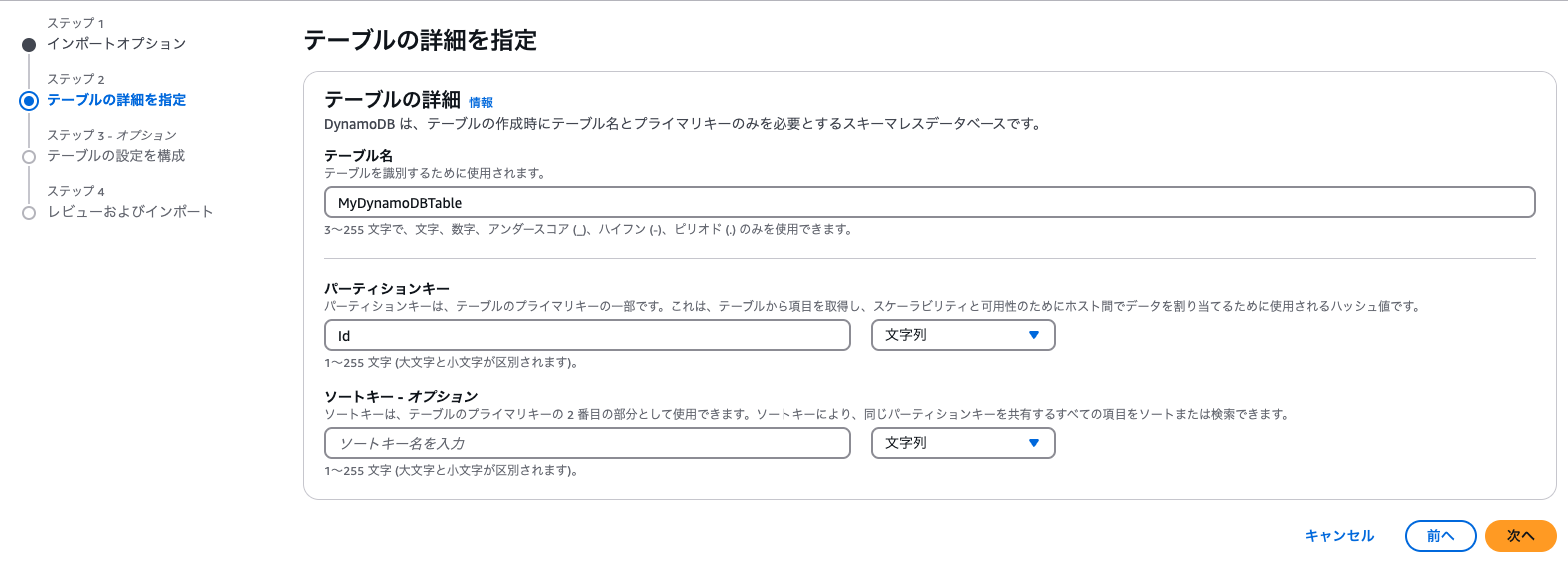Click the blue arrow in sort key type selector
This screenshot has height=567, width=1568.
coord(1034,443)
